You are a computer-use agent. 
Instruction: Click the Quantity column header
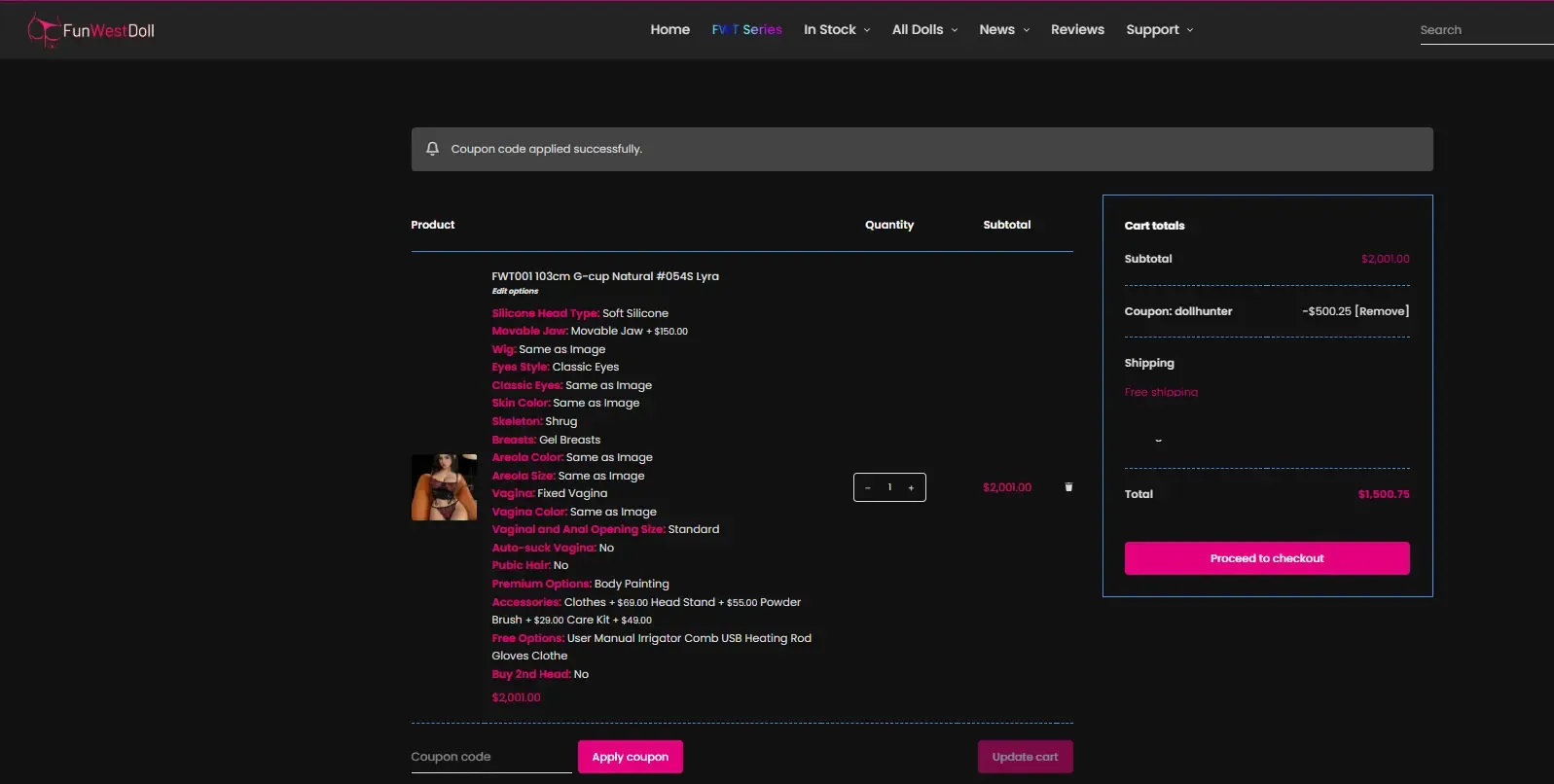(x=889, y=225)
